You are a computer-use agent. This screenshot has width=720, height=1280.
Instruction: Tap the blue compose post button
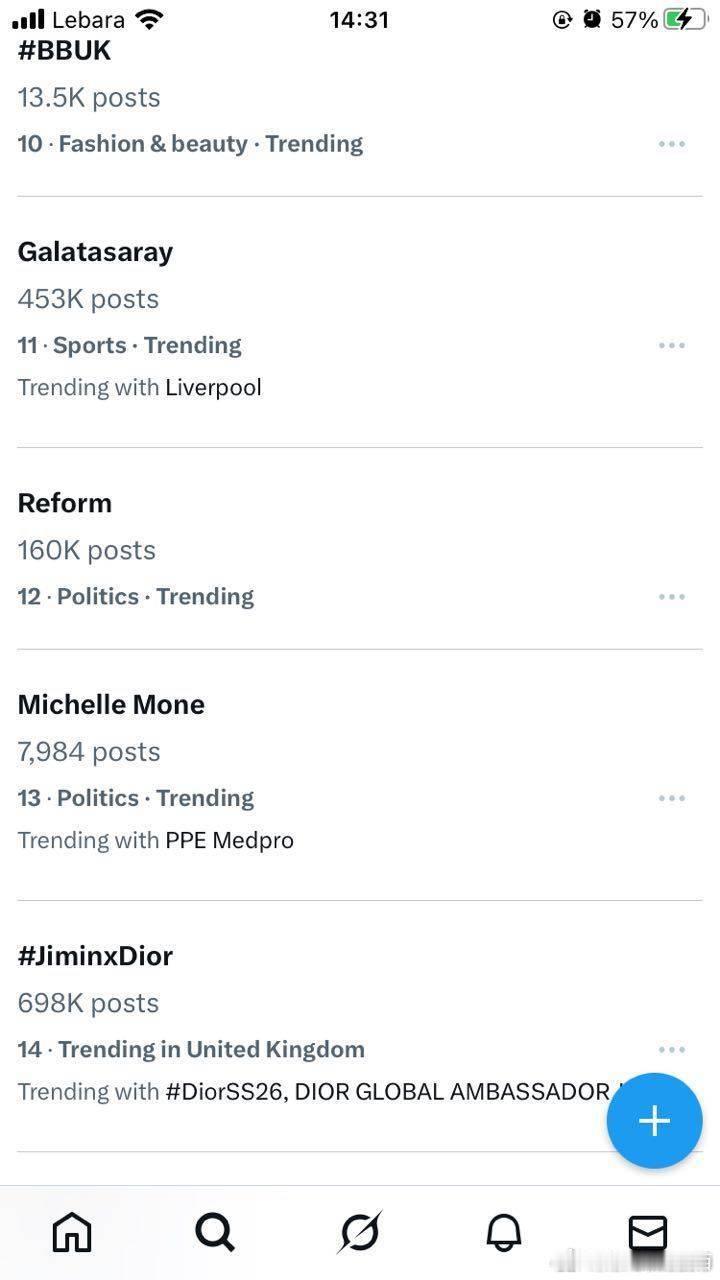pyautogui.click(x=654, y=1121)
